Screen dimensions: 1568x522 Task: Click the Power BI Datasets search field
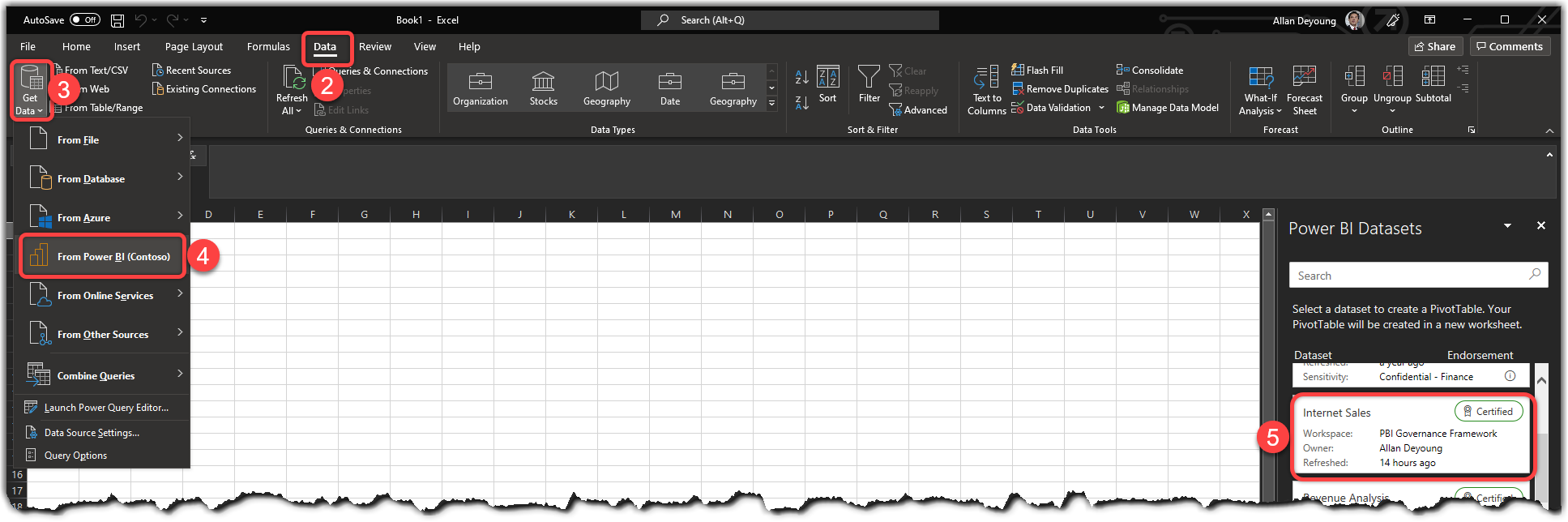[1418, 275]
